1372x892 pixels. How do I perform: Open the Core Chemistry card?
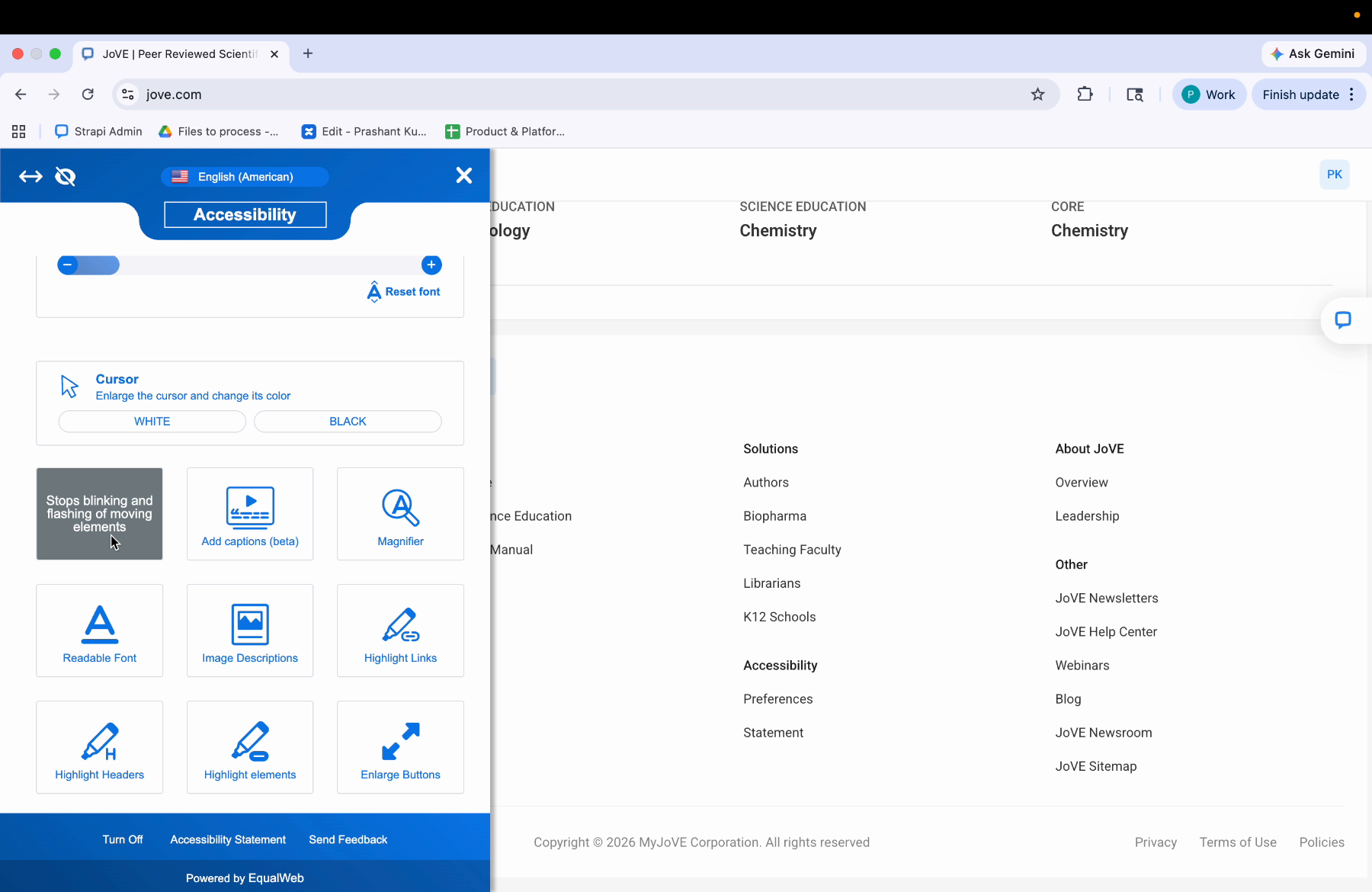pyautogui.click(x=1089, y=220)
